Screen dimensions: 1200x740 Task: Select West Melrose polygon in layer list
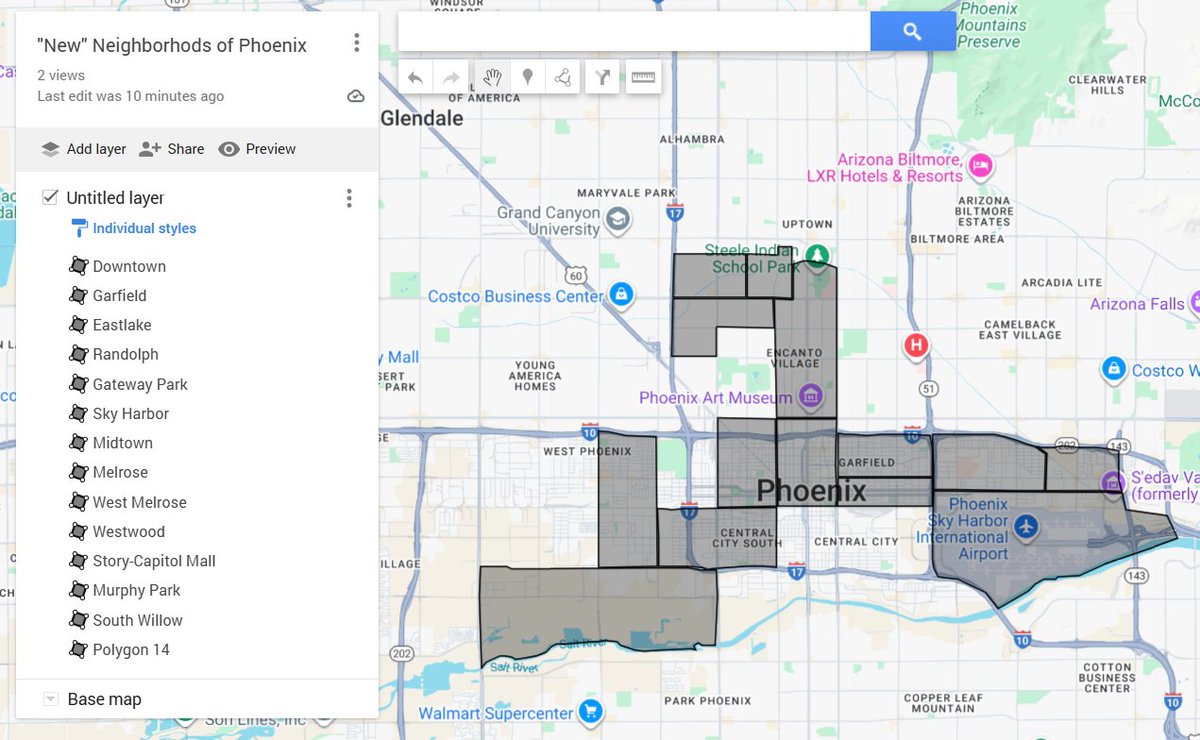(x=139, y=502)
